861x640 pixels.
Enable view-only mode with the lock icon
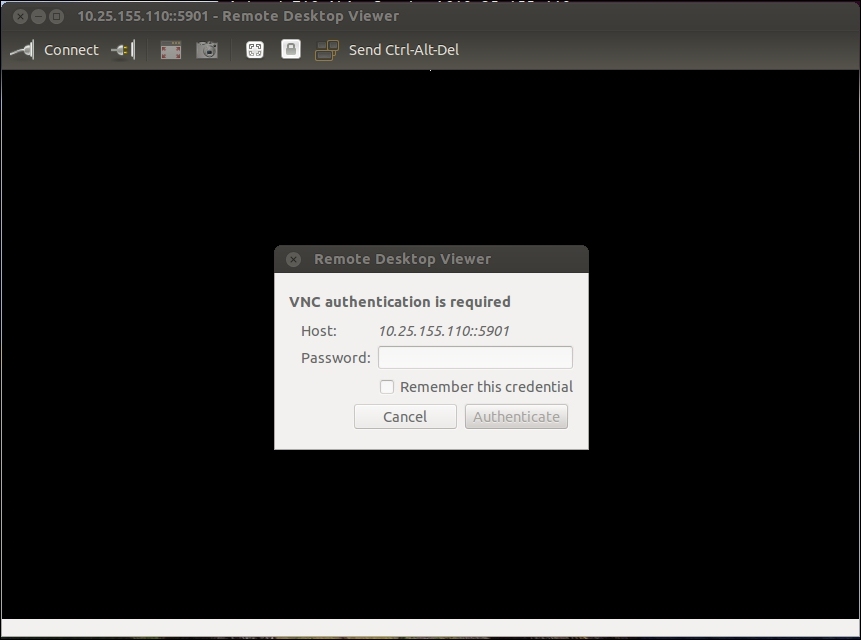(x=290, y=48)
